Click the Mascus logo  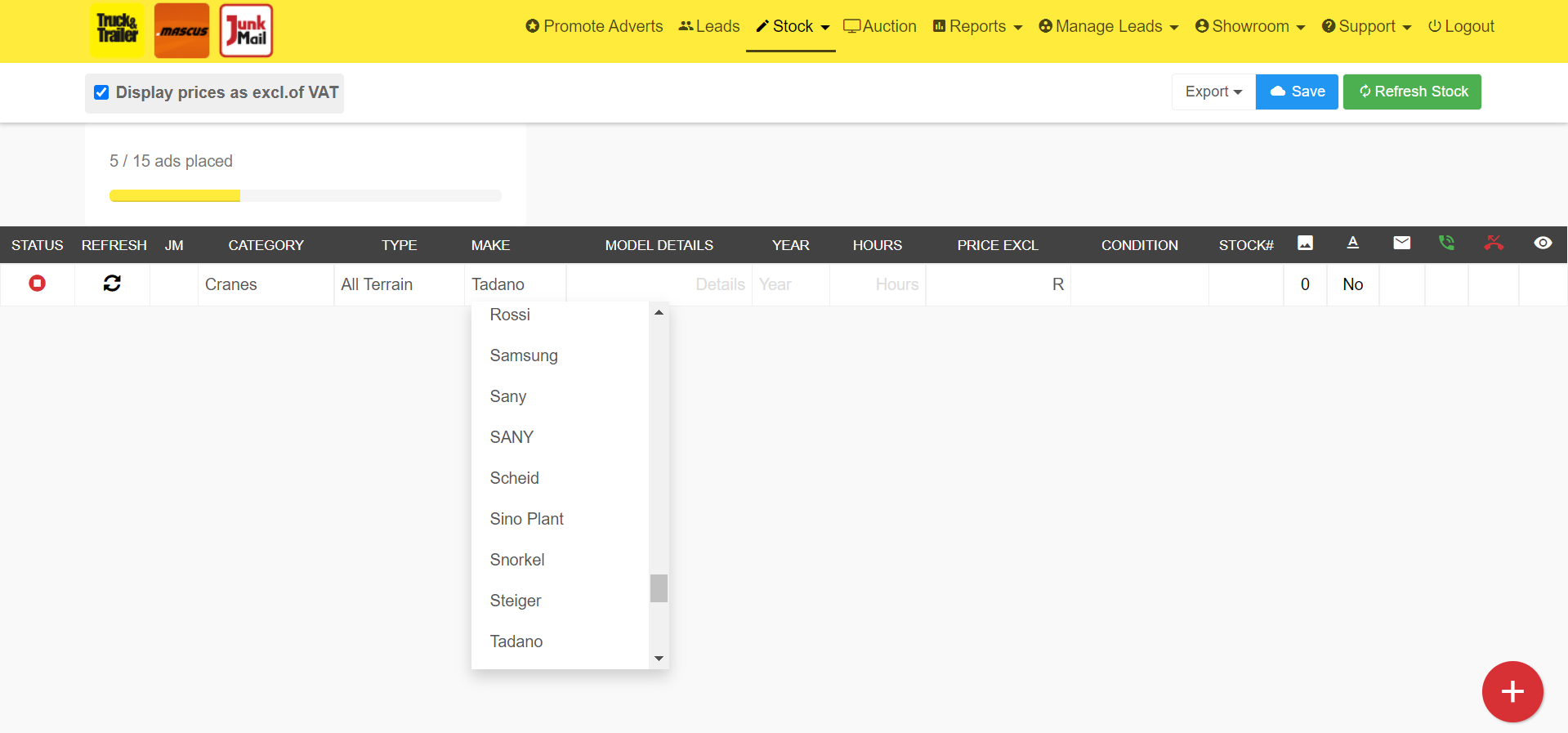(181, 30)
